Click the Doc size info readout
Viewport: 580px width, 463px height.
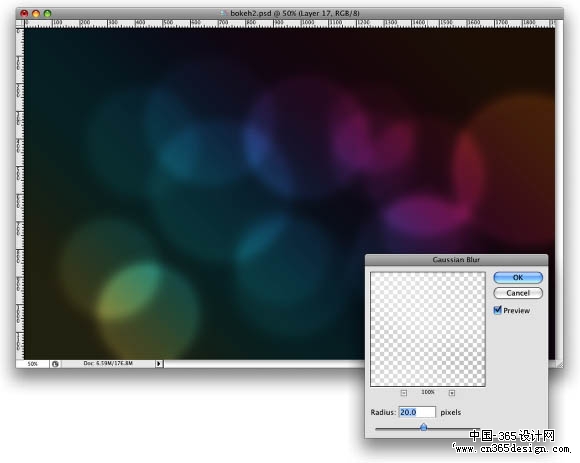point(108,364)
